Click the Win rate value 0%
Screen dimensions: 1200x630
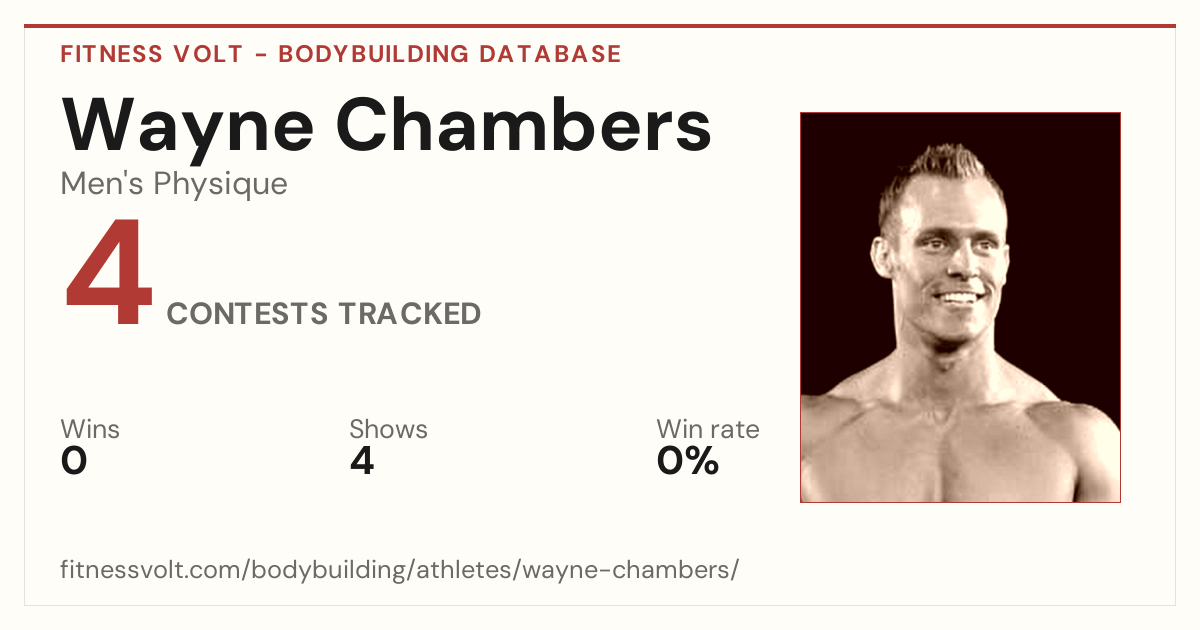688,461
